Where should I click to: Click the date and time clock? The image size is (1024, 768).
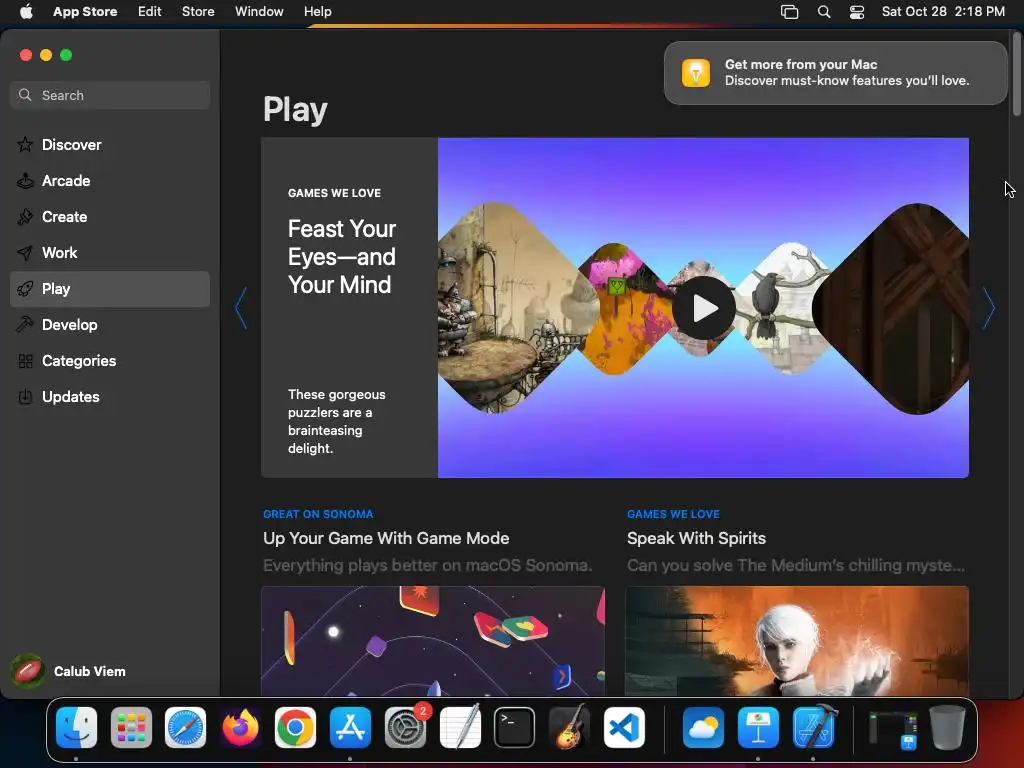[x=943, y=11]
